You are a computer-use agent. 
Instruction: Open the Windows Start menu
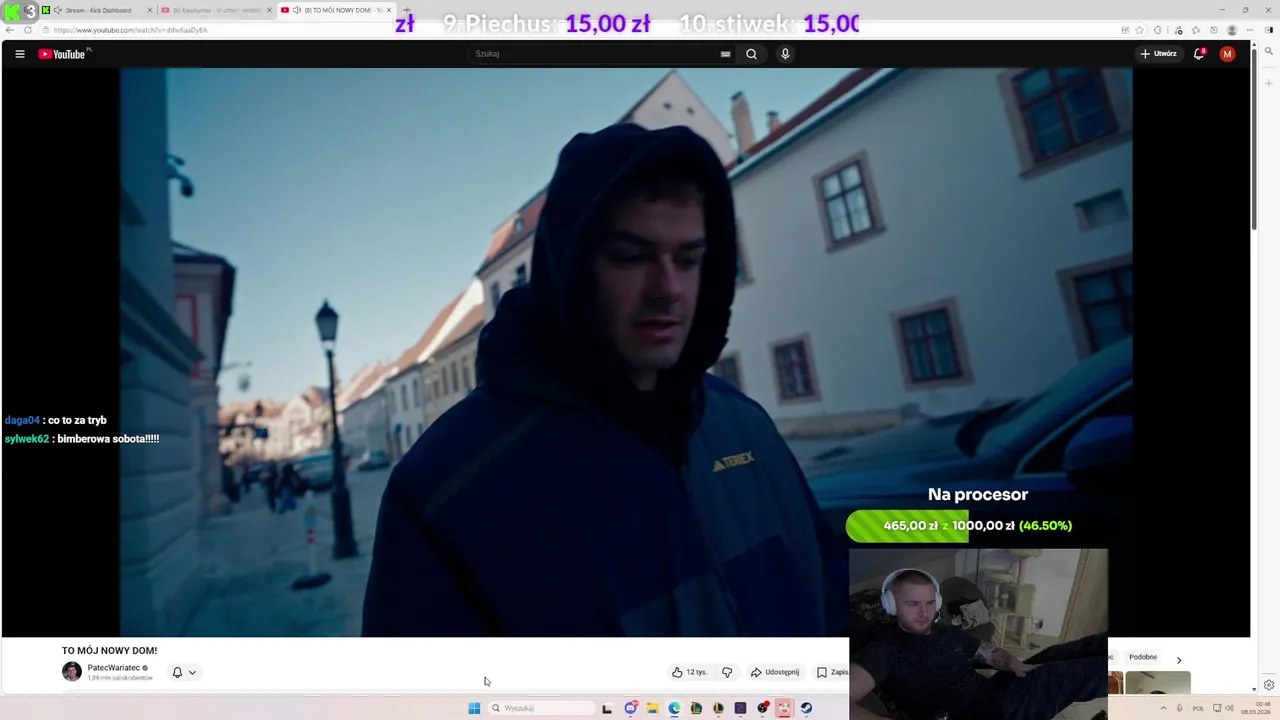click(474, 708)
